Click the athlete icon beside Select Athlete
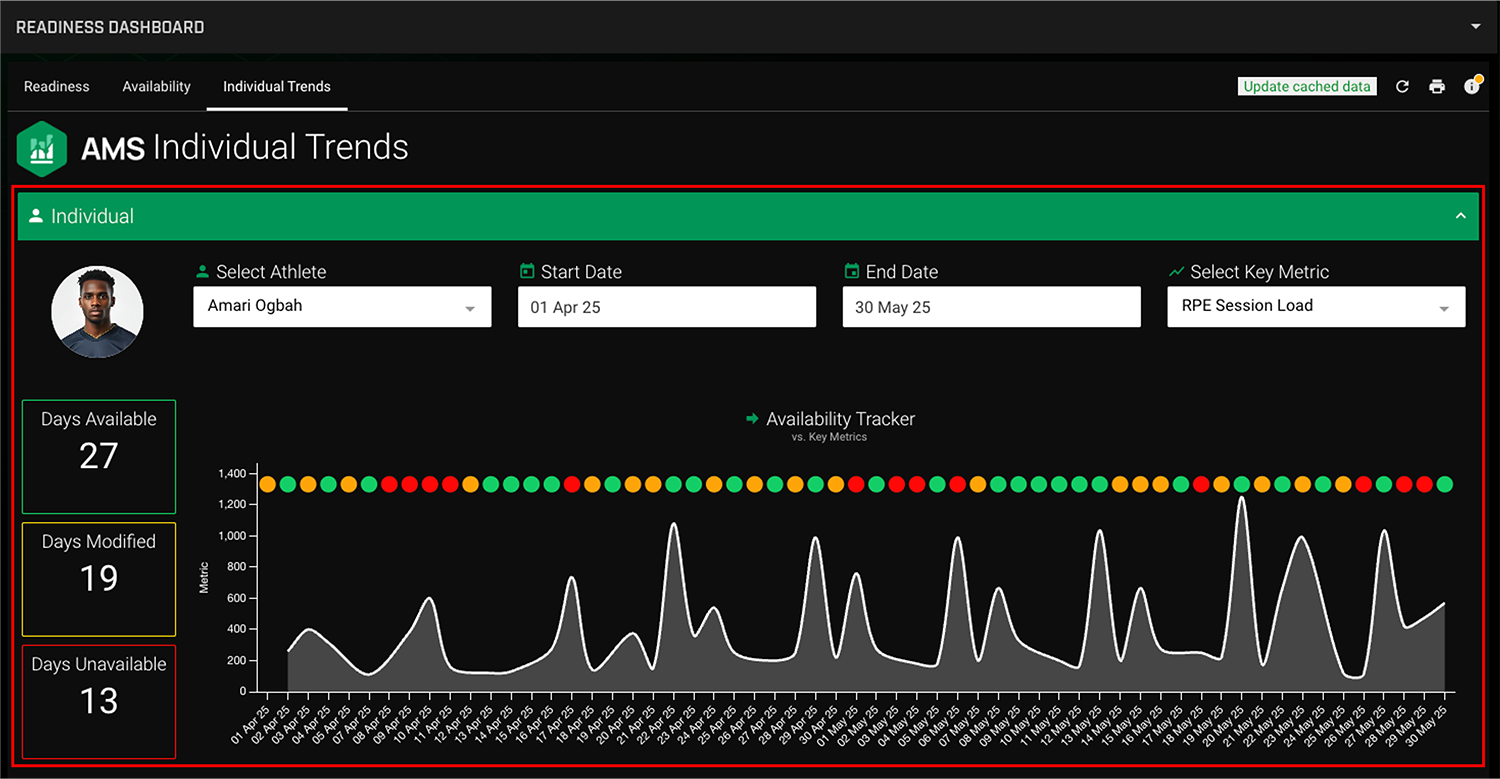1500x779 pixels. (201, 270)
